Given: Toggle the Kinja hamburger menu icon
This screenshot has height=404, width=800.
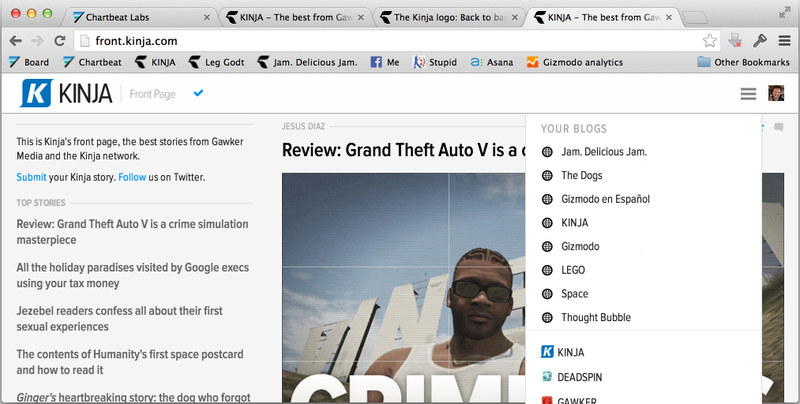Looking at the screenshot, I should tap(748, 93).
